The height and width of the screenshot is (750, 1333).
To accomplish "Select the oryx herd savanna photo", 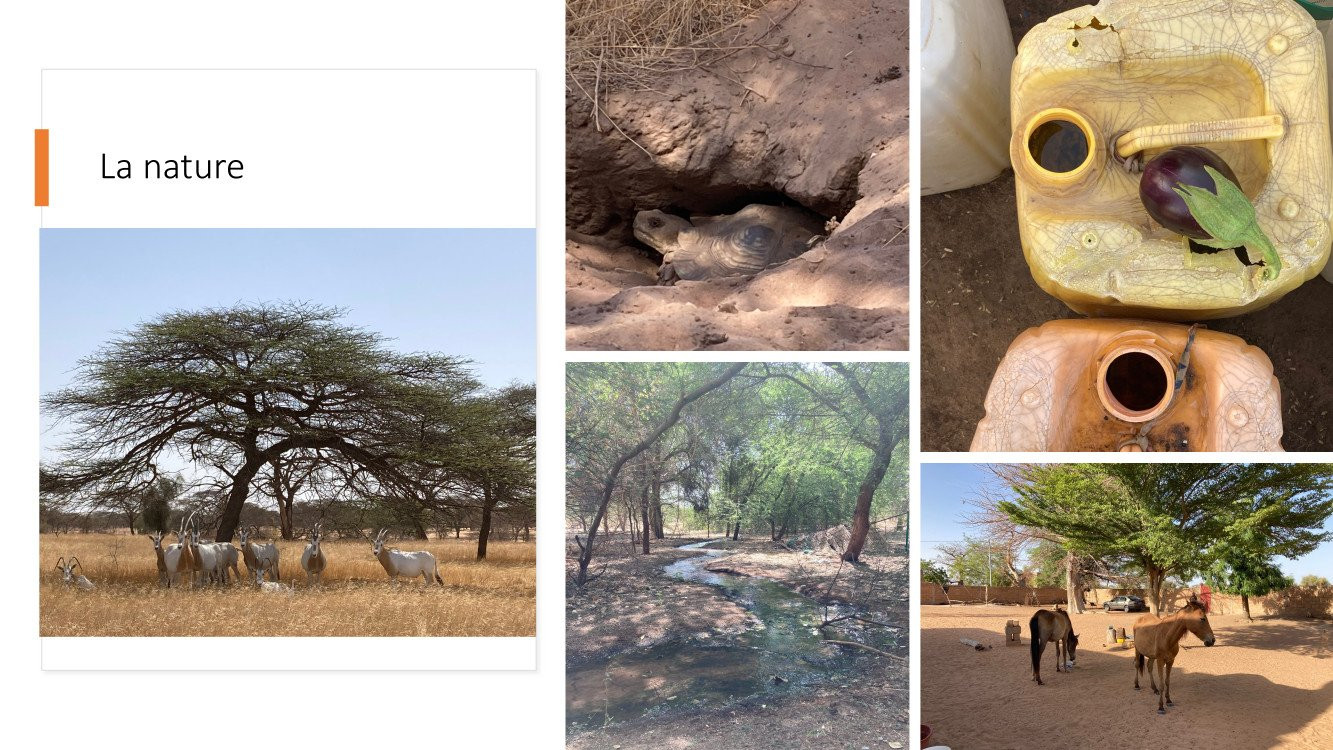I will click(x=288, y=432).
